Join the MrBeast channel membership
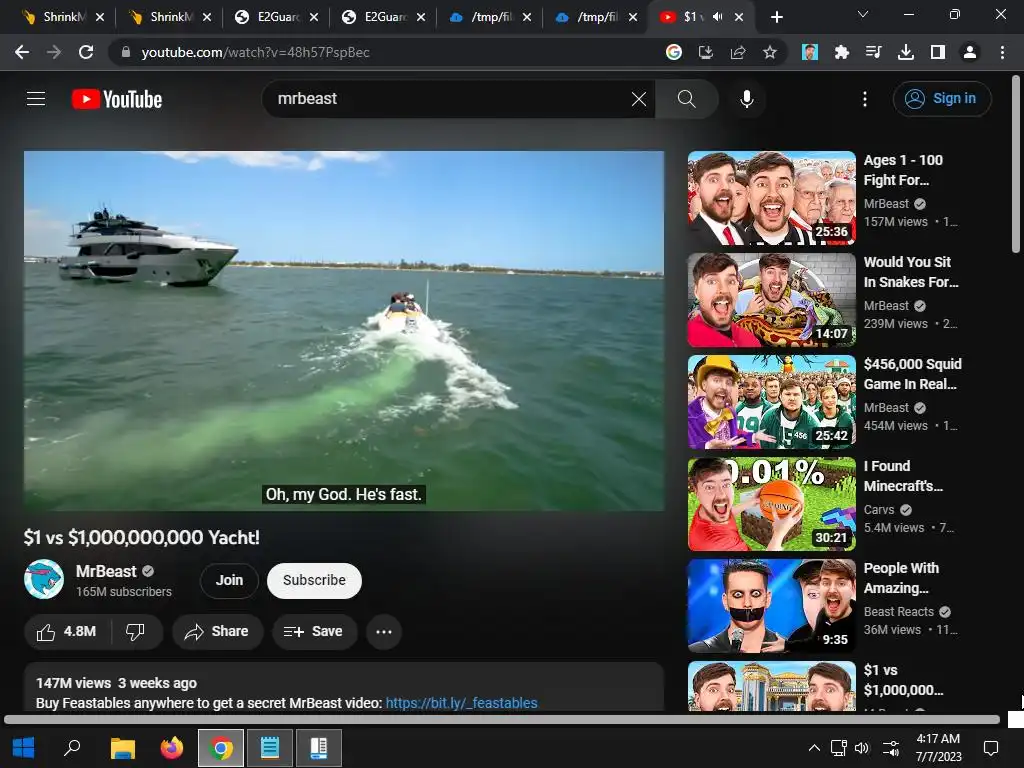The height and width of the screenshot is (768, 1024). tap(229, 580)
